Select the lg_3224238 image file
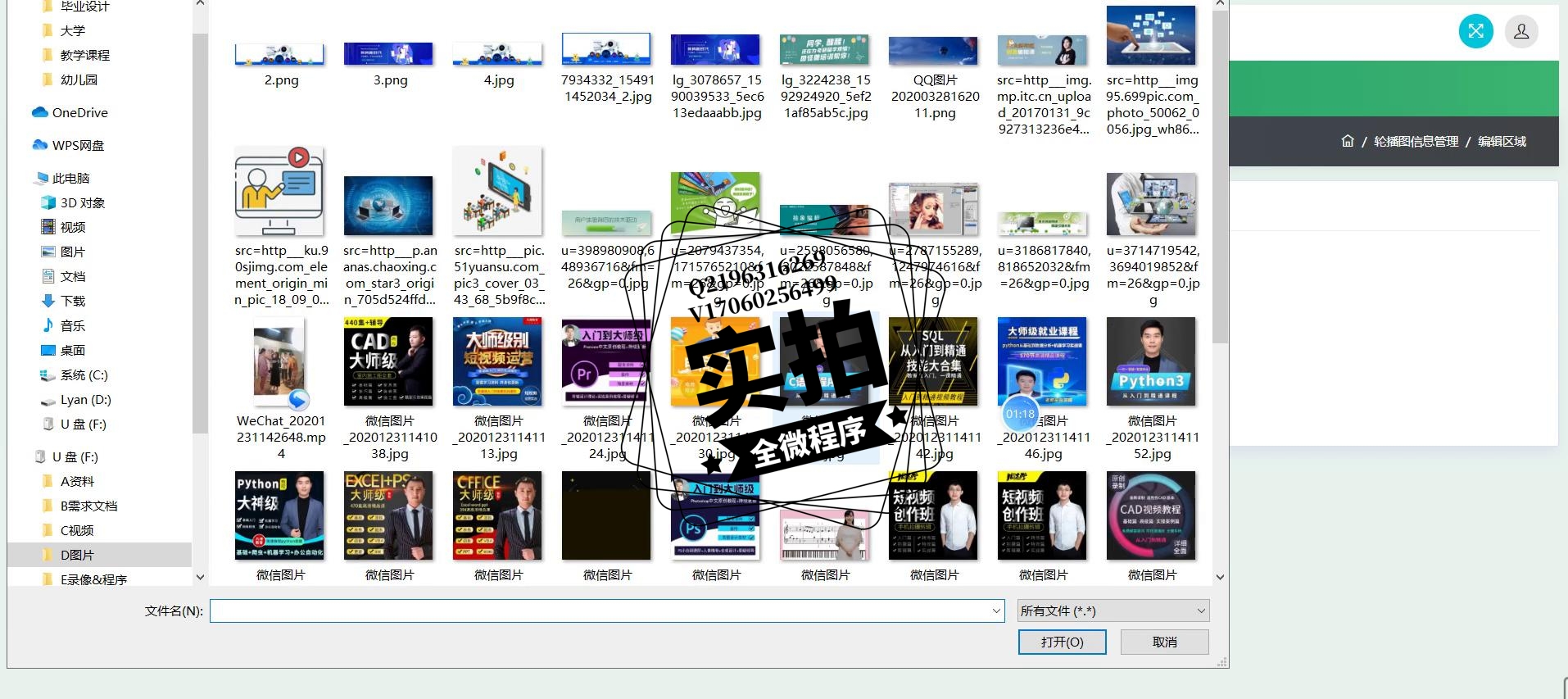 click(825, 49)
